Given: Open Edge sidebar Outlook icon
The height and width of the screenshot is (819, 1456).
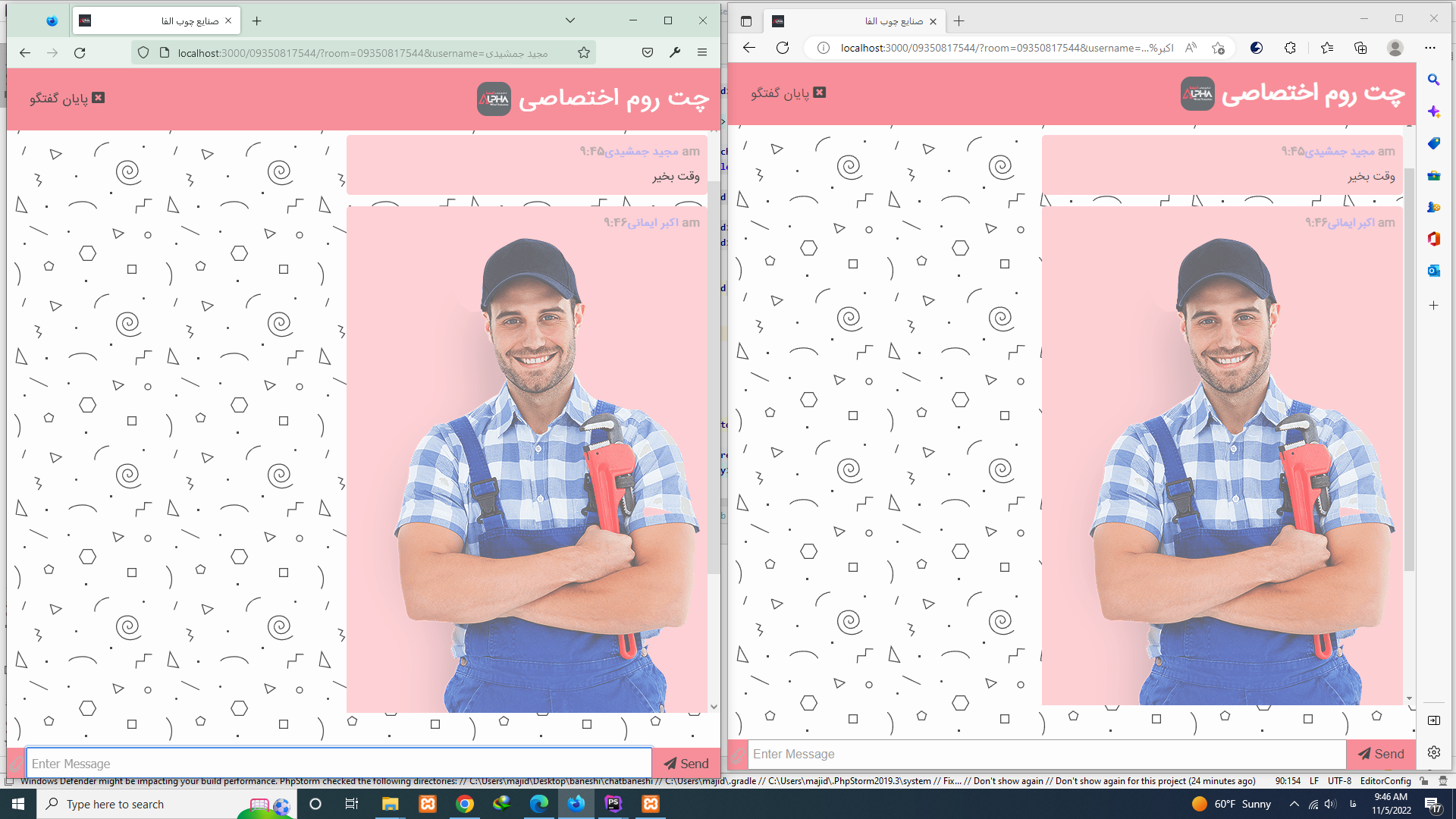Looking at the screenshot, I should pyautogui.click(x=1433, y=271).
